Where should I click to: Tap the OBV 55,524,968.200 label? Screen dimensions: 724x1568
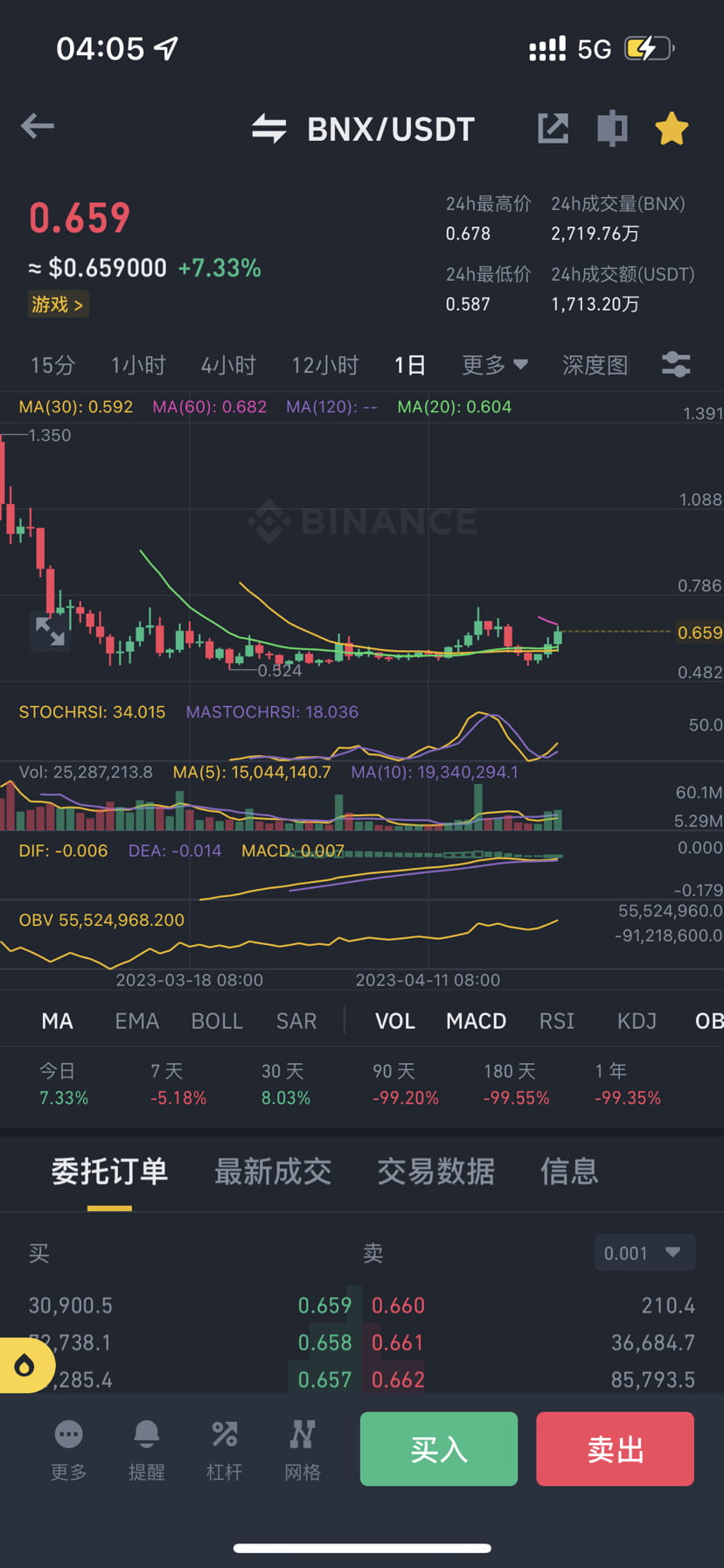click(101, 920)
